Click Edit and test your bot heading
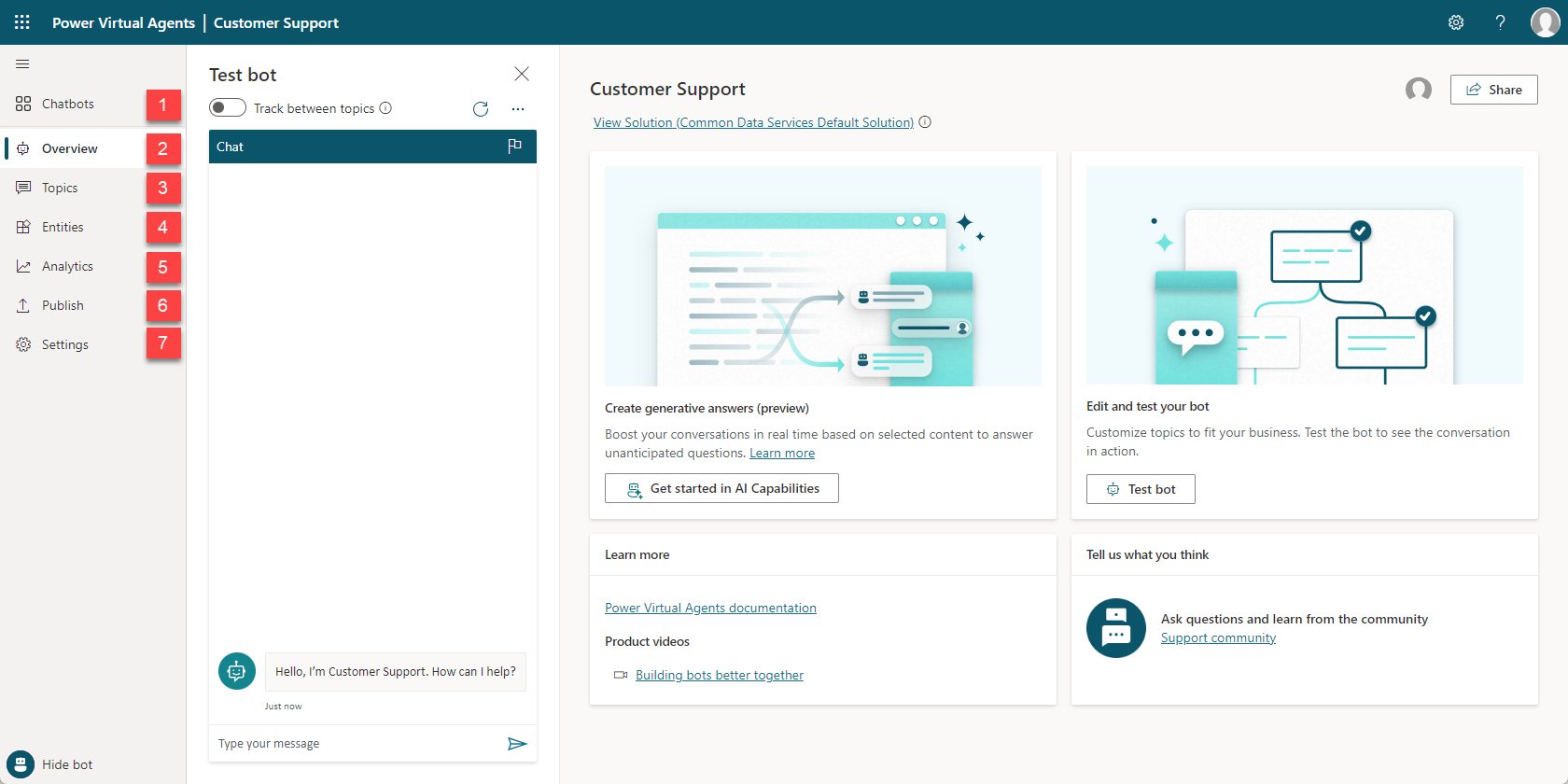1568x784 pixels. [1147, 406]
